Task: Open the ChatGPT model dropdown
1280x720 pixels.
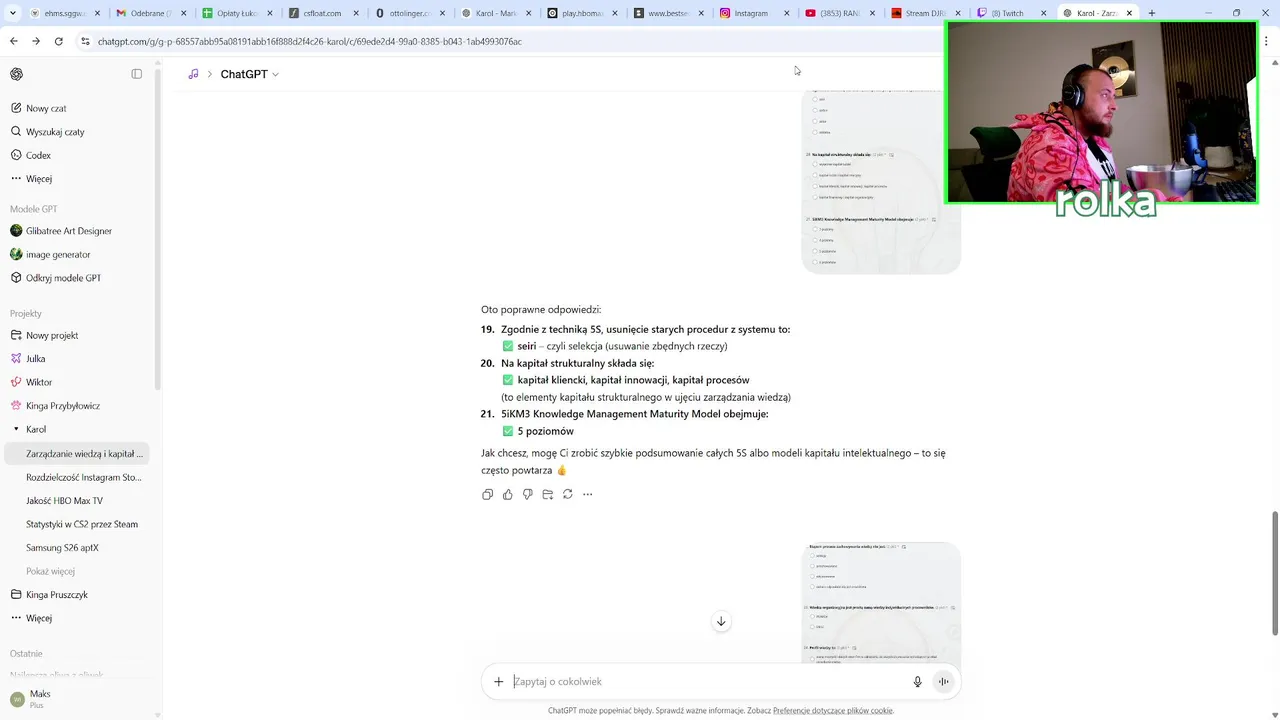Action: coord(250,74)
